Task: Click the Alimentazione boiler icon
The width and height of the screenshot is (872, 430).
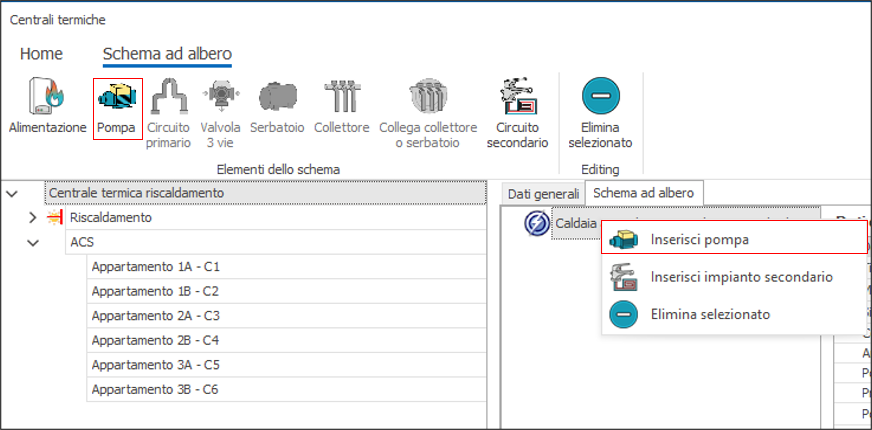Action: click(x=47, y=99)
